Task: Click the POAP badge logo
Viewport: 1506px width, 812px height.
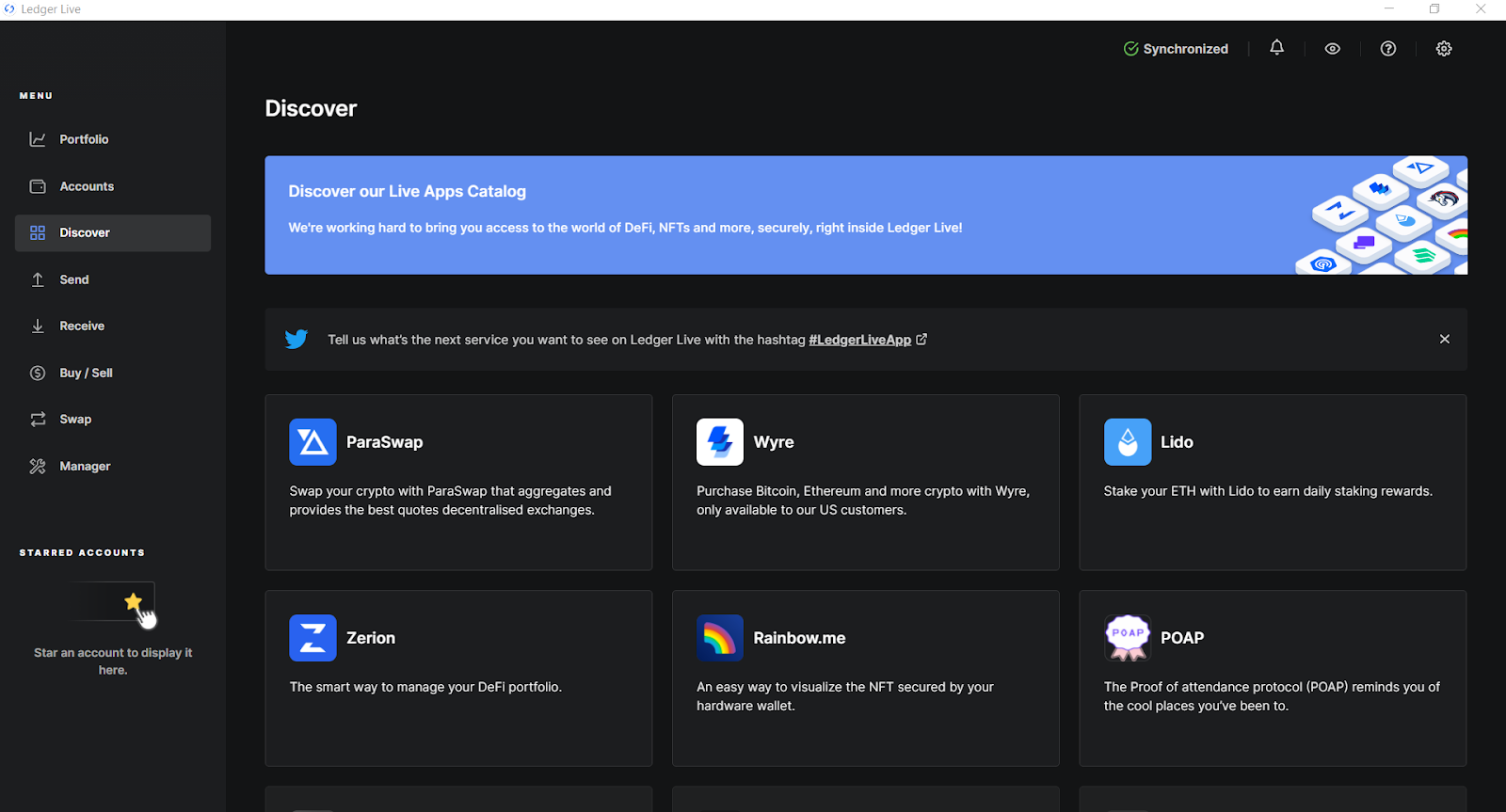Action: [1128, 638]
